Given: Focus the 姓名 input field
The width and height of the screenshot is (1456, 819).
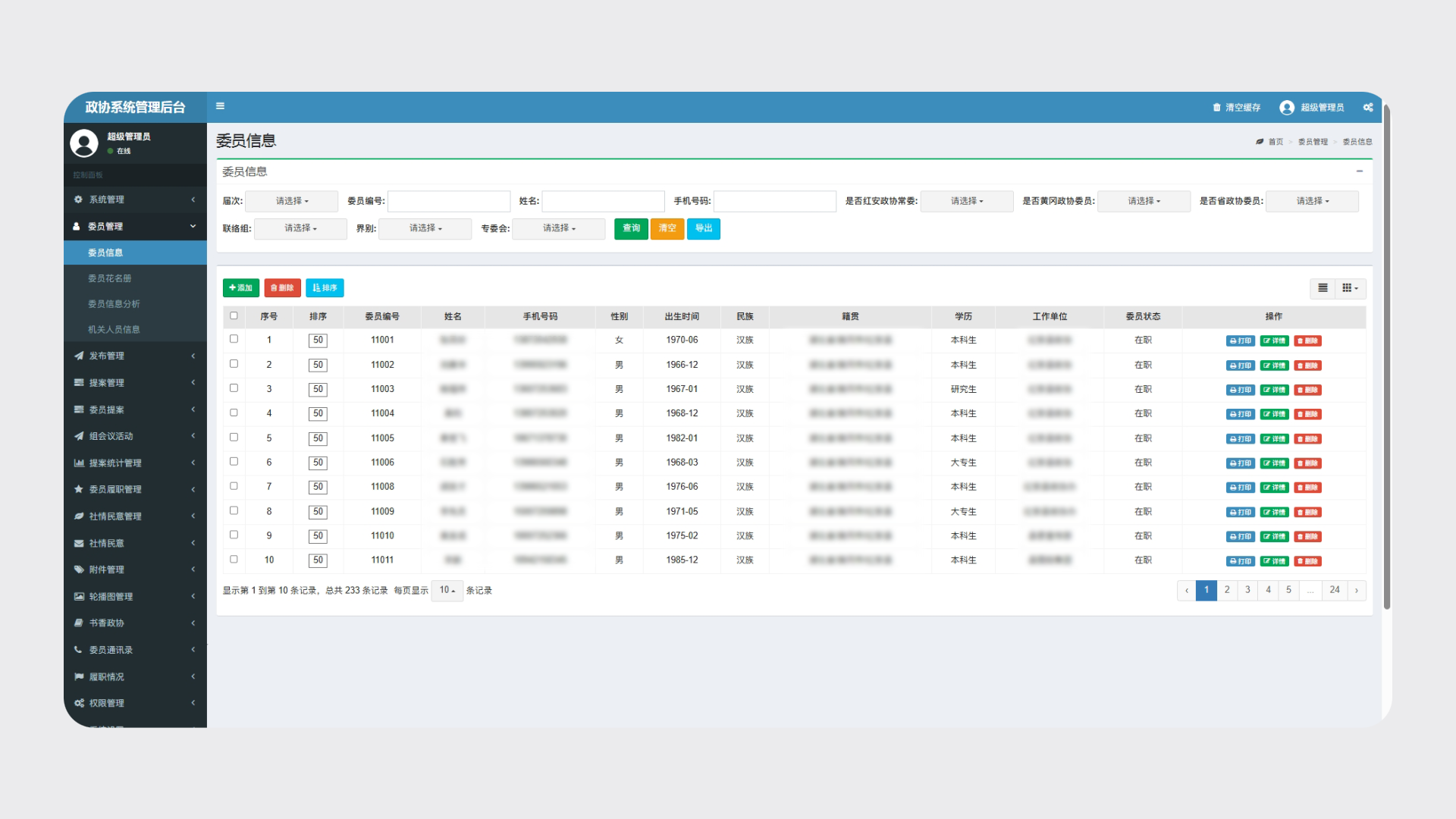Looking at the screenshot, I should click(x=603, y=201).
